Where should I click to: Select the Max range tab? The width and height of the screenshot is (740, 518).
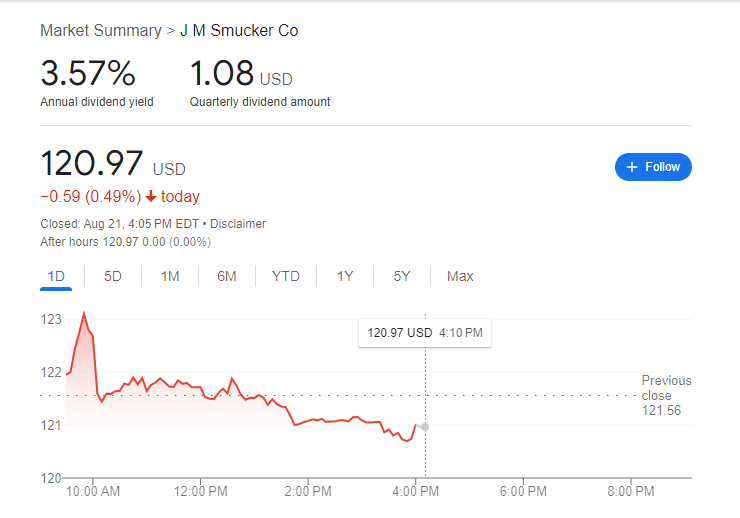coord(460,276)
